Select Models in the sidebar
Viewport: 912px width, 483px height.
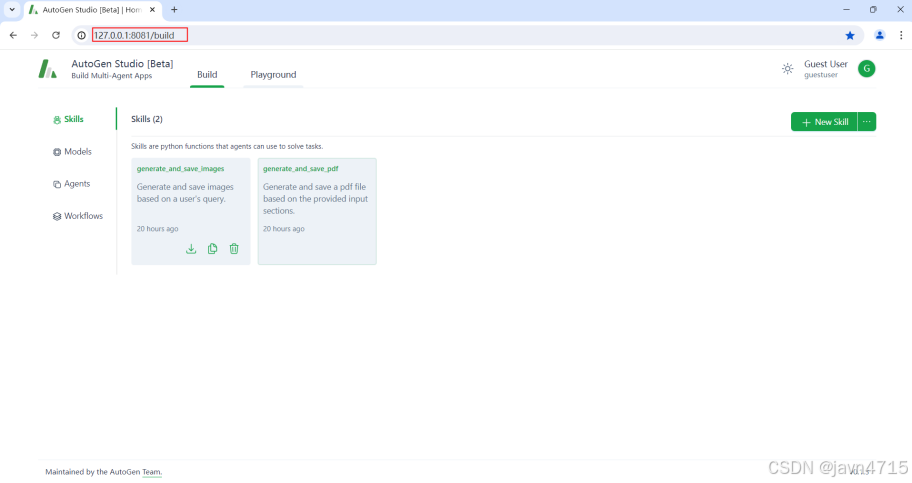pos(73,152)
